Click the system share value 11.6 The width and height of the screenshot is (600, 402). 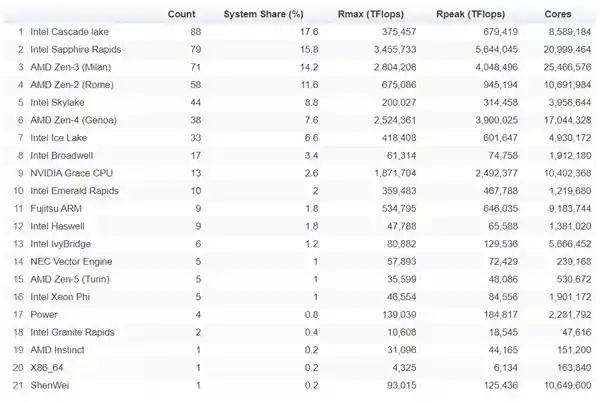(x=309, y=85)
